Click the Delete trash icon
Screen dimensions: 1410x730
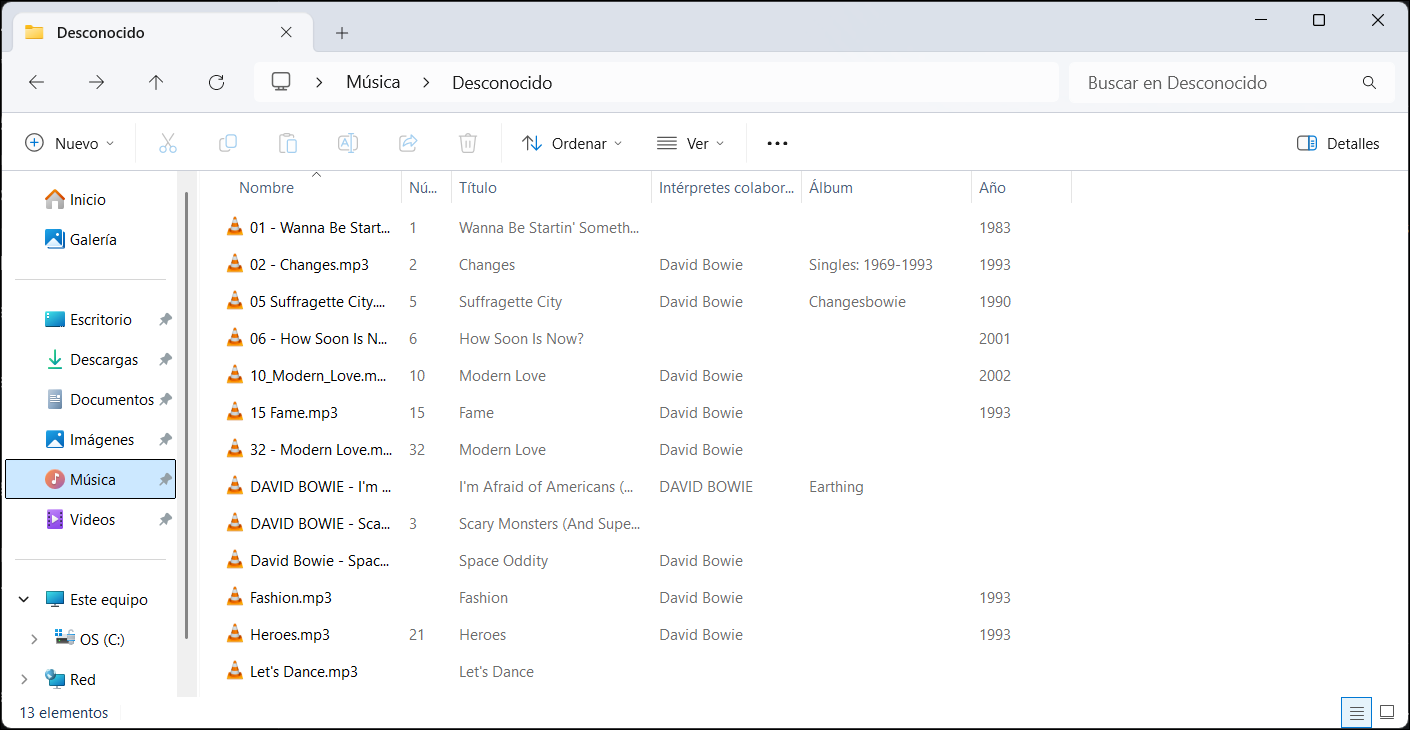tap(468, 143)
